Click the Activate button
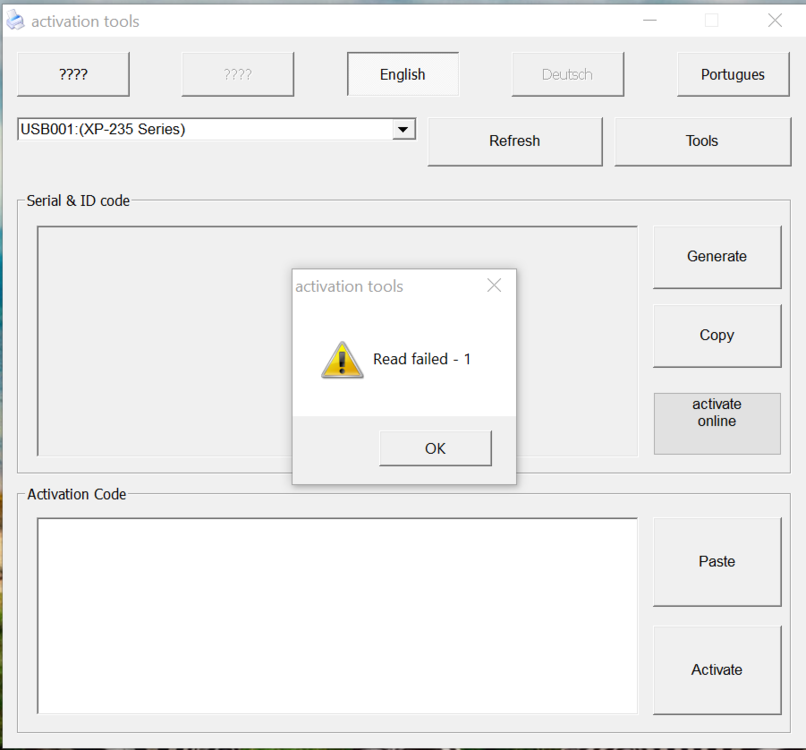 point(716,670)
